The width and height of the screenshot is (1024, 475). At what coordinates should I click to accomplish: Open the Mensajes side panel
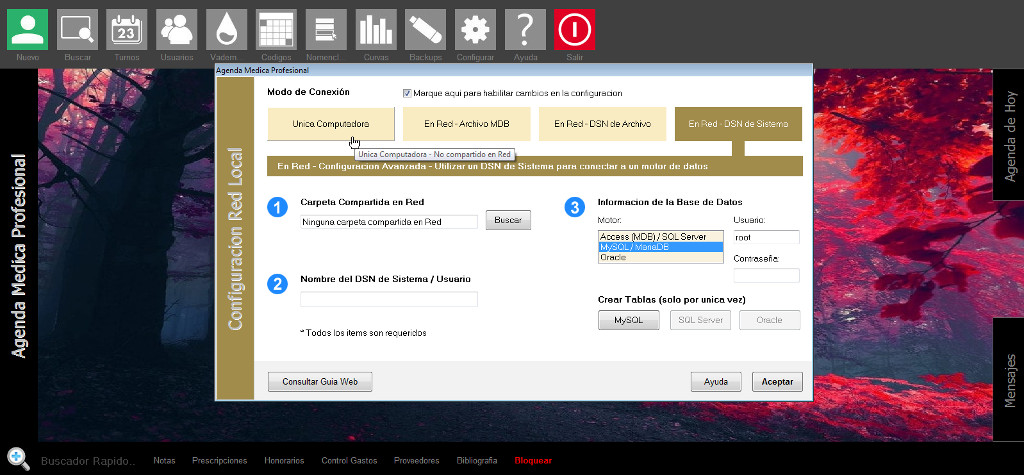click(1009, 380)
